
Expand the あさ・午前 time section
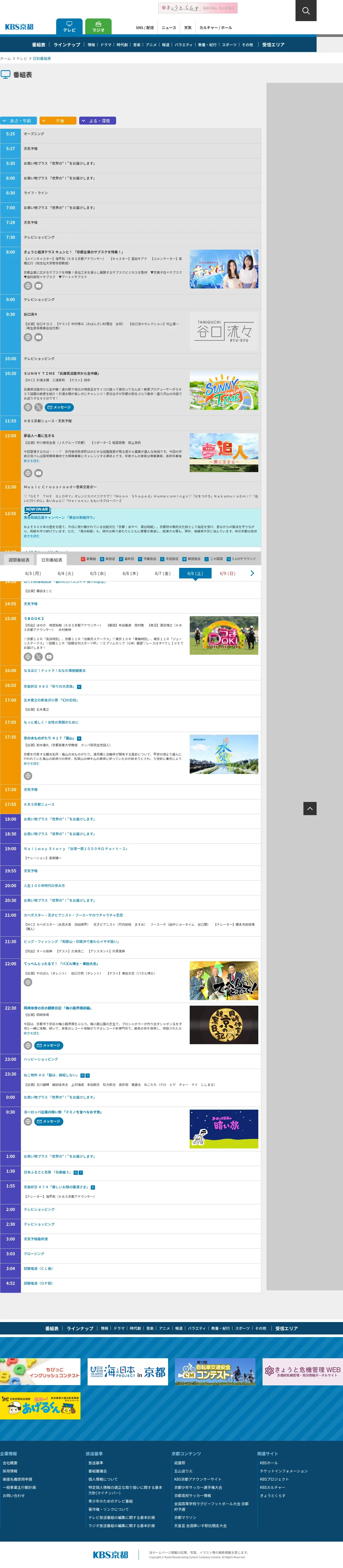[19, 121]
